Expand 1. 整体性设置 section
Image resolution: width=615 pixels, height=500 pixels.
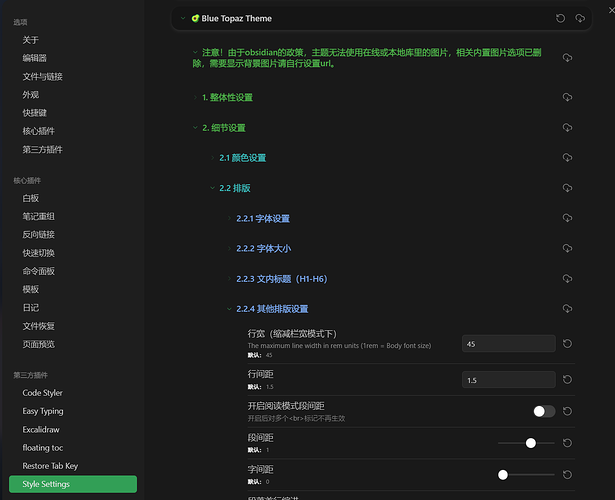coord(195,97)
